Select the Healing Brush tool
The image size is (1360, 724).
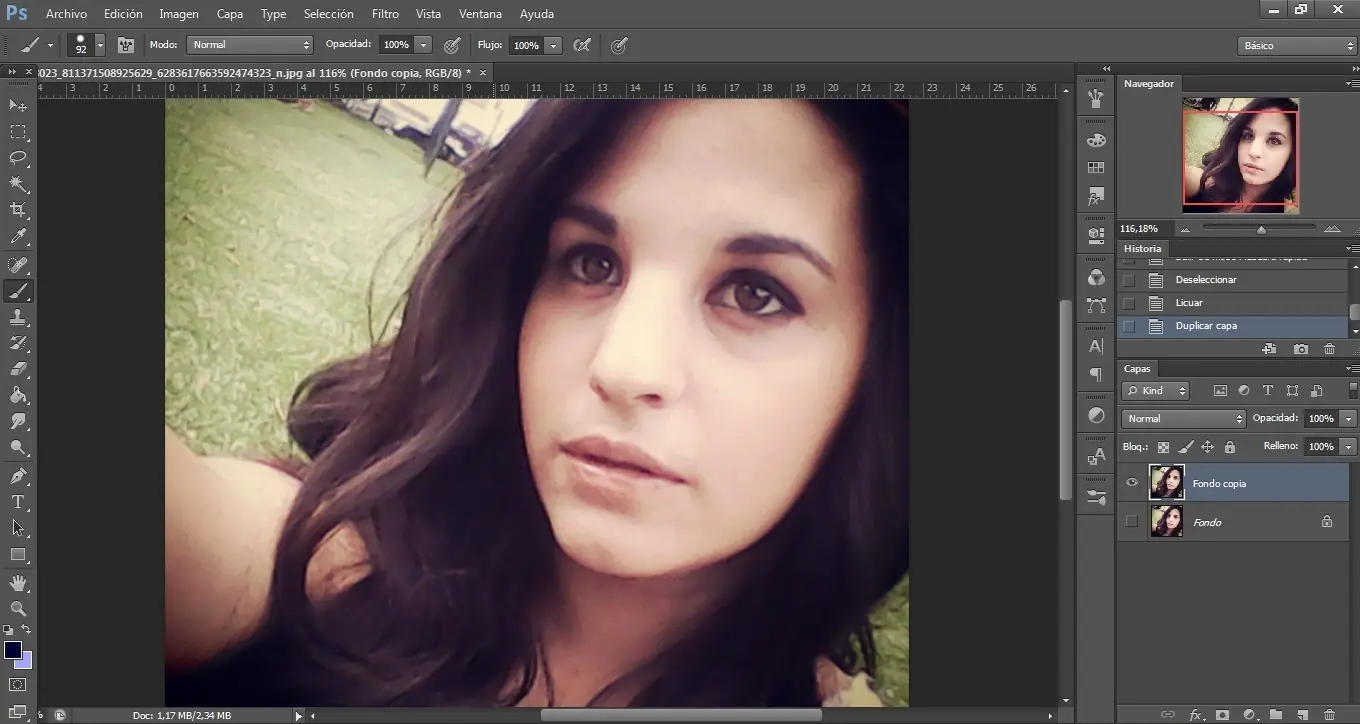pyautogui.click(x=18, y=265)
